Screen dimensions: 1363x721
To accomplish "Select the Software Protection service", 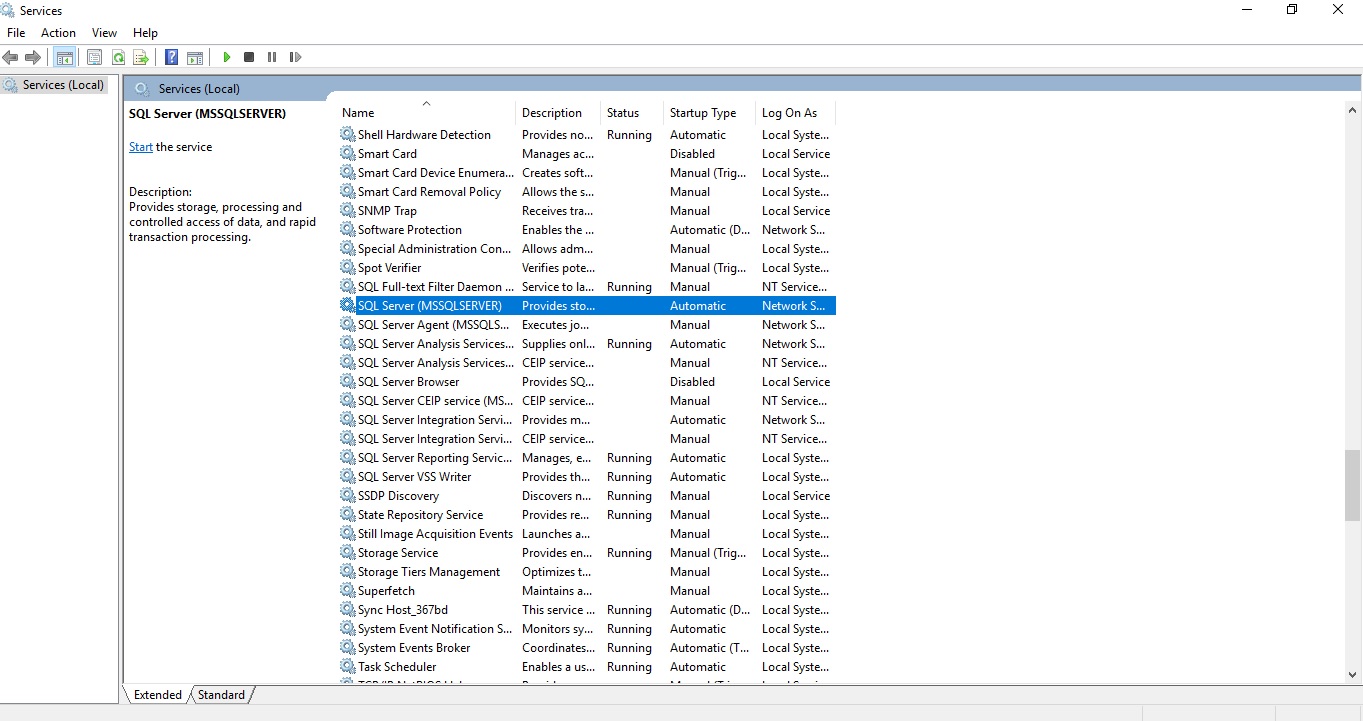I will click(587, 229).
